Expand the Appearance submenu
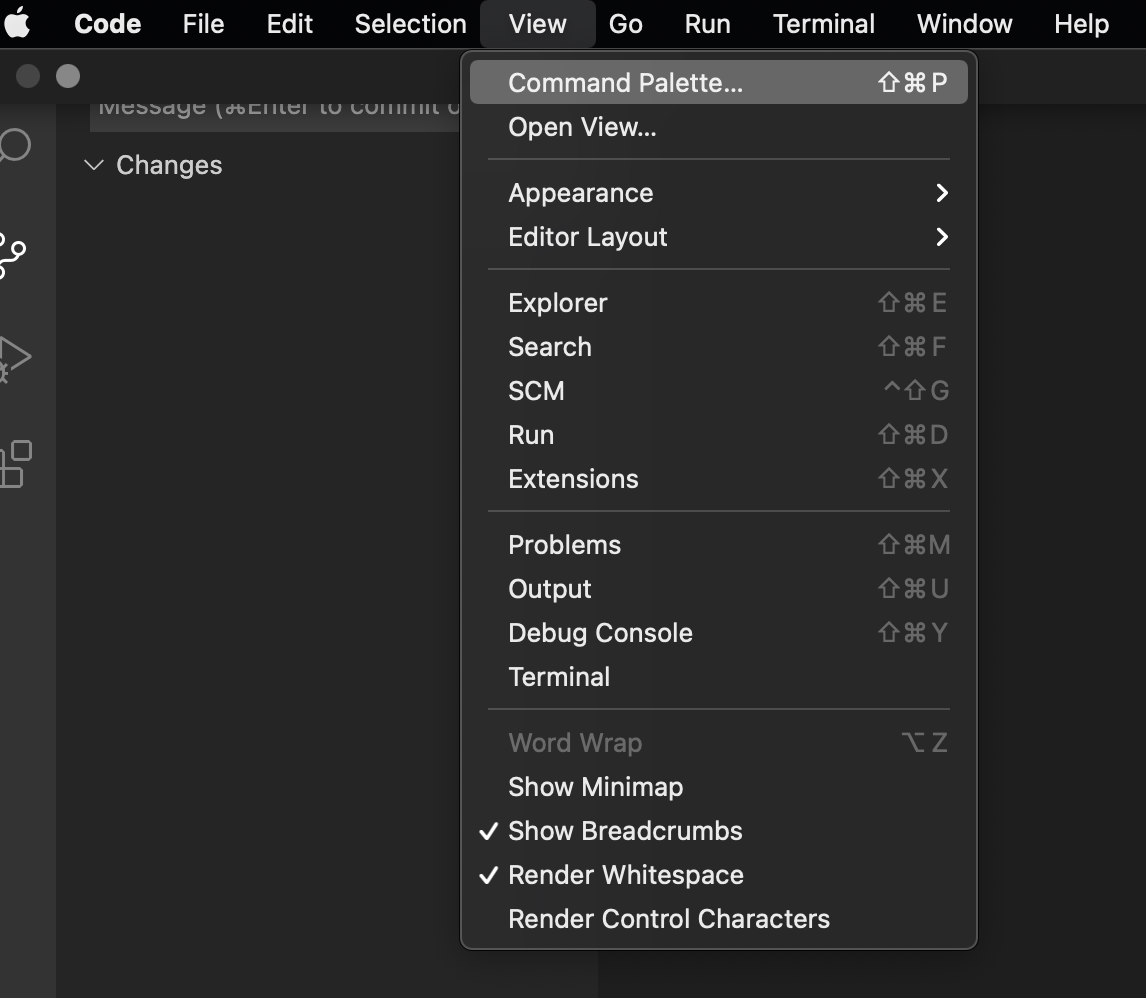 click(718, 193)
